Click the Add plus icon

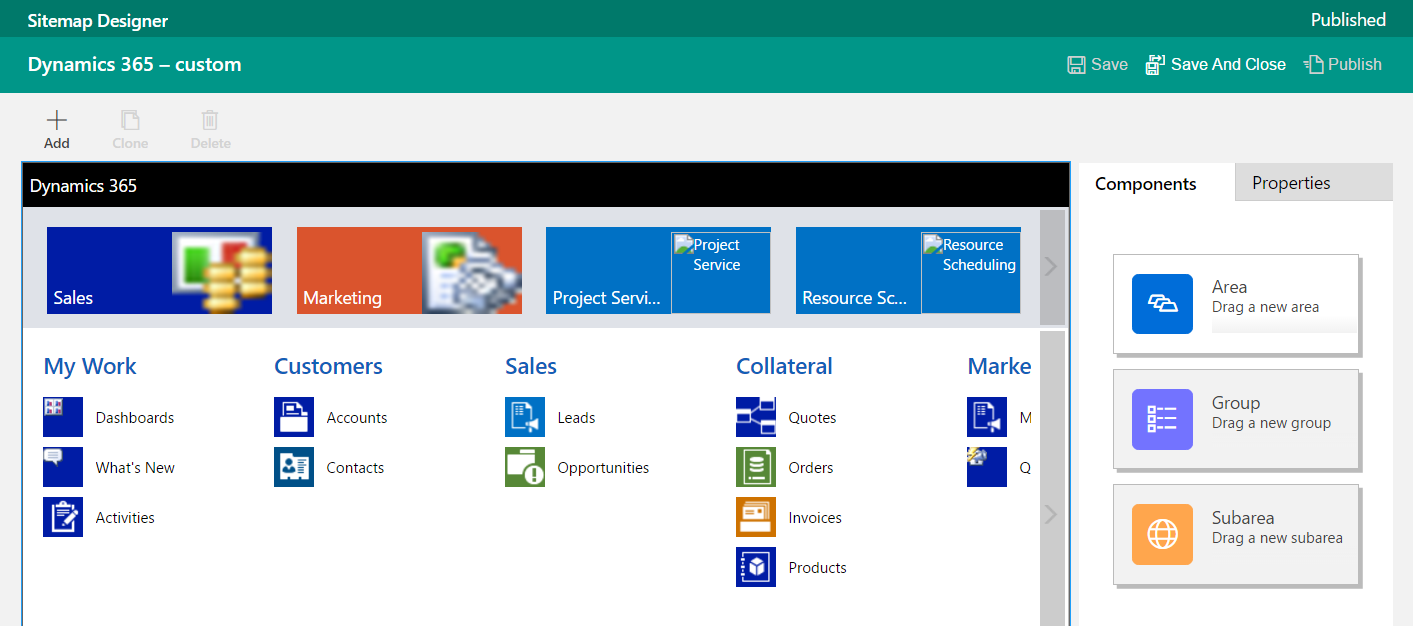point(57,121)
